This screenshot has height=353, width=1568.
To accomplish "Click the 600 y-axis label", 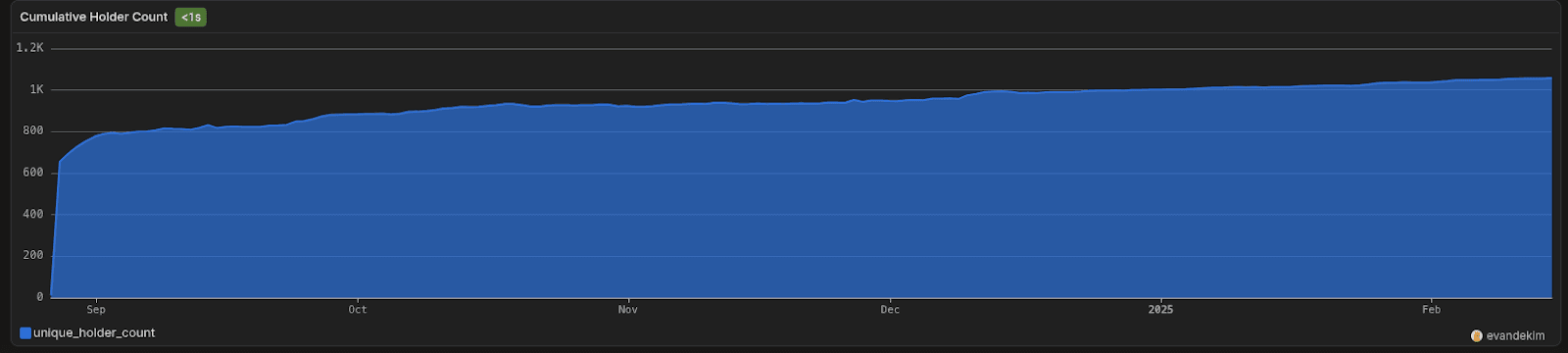I will 33,173.
